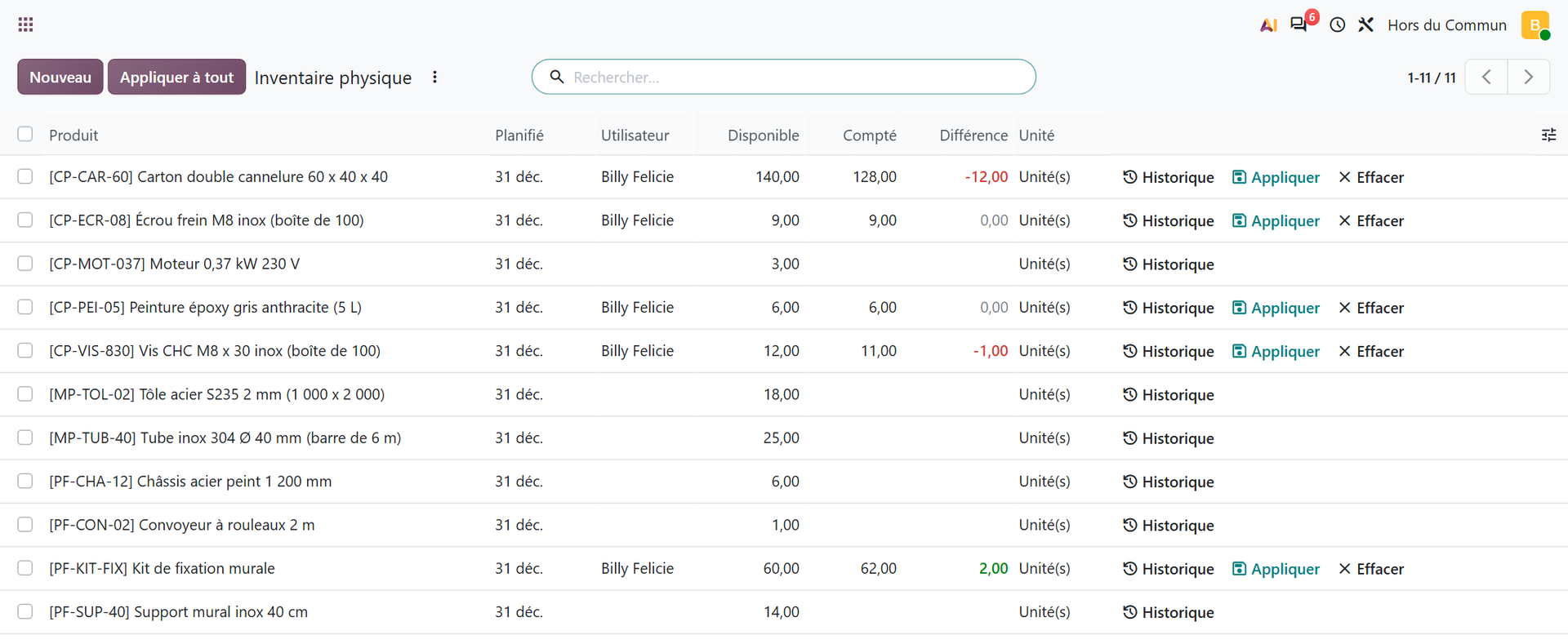
Task: Click the -12,00 difference value
Action: (987, 177)
